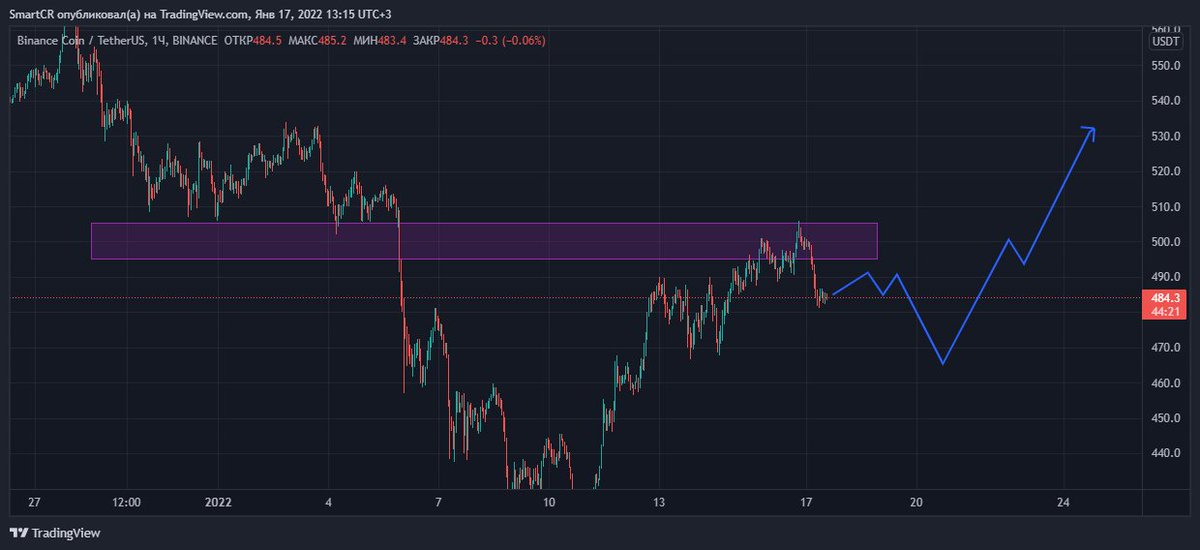Click the ЗАКР 484.3 close value
1200x550 pixels.
point(441,41)
